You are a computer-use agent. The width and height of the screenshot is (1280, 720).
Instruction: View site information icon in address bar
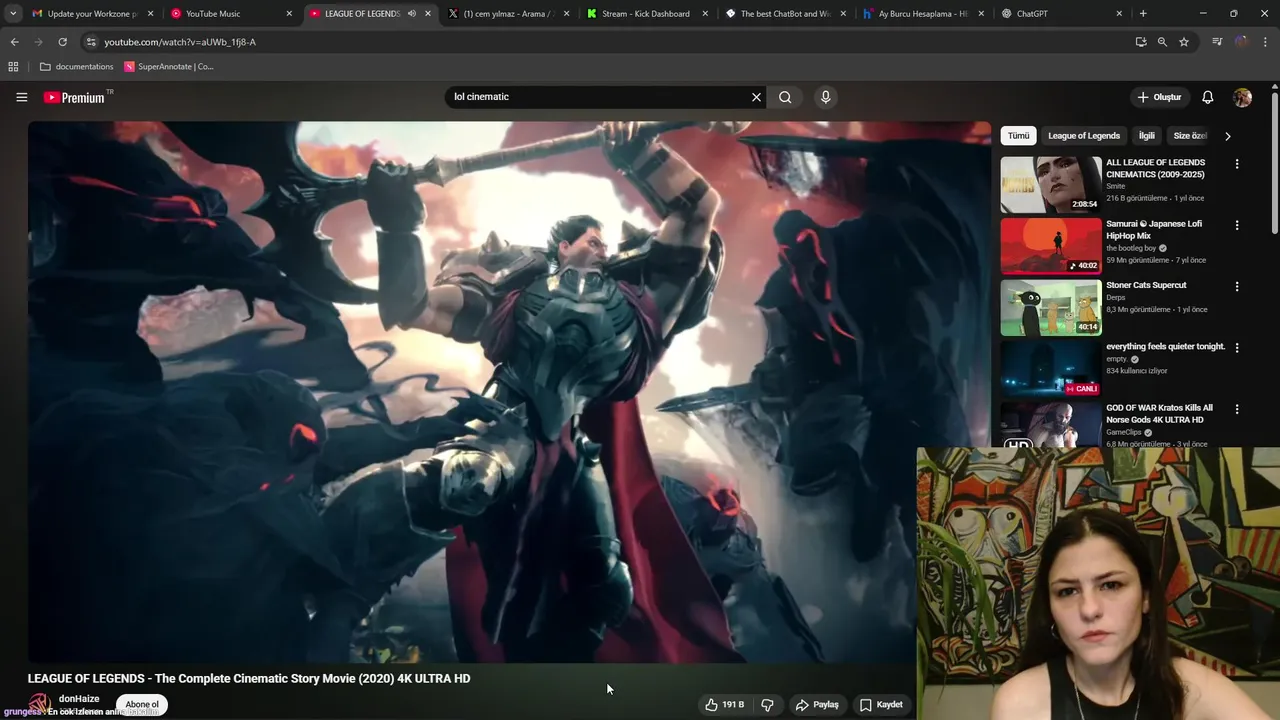click(x=91, y=42)
